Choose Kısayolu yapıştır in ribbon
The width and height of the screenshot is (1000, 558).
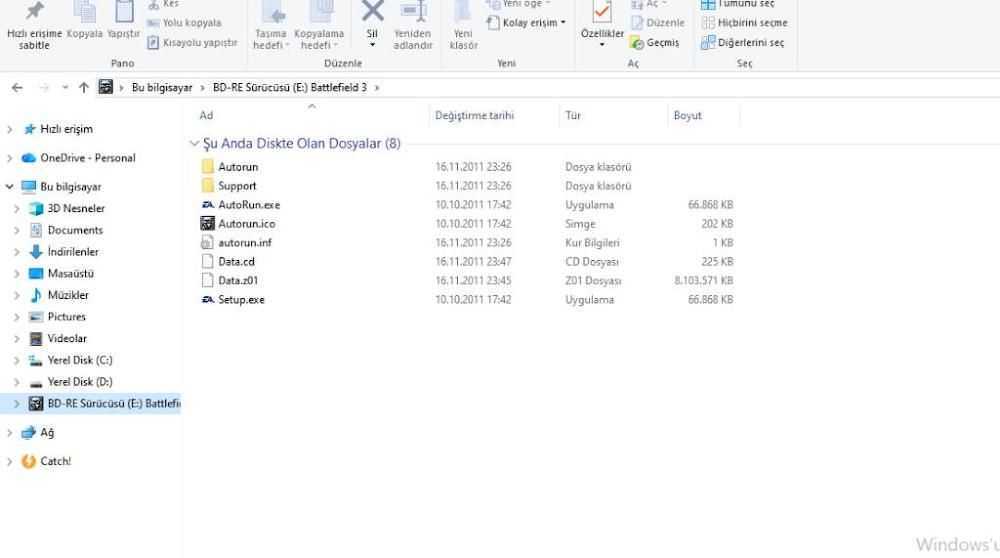pyautogui.click(x=192, y=43)
